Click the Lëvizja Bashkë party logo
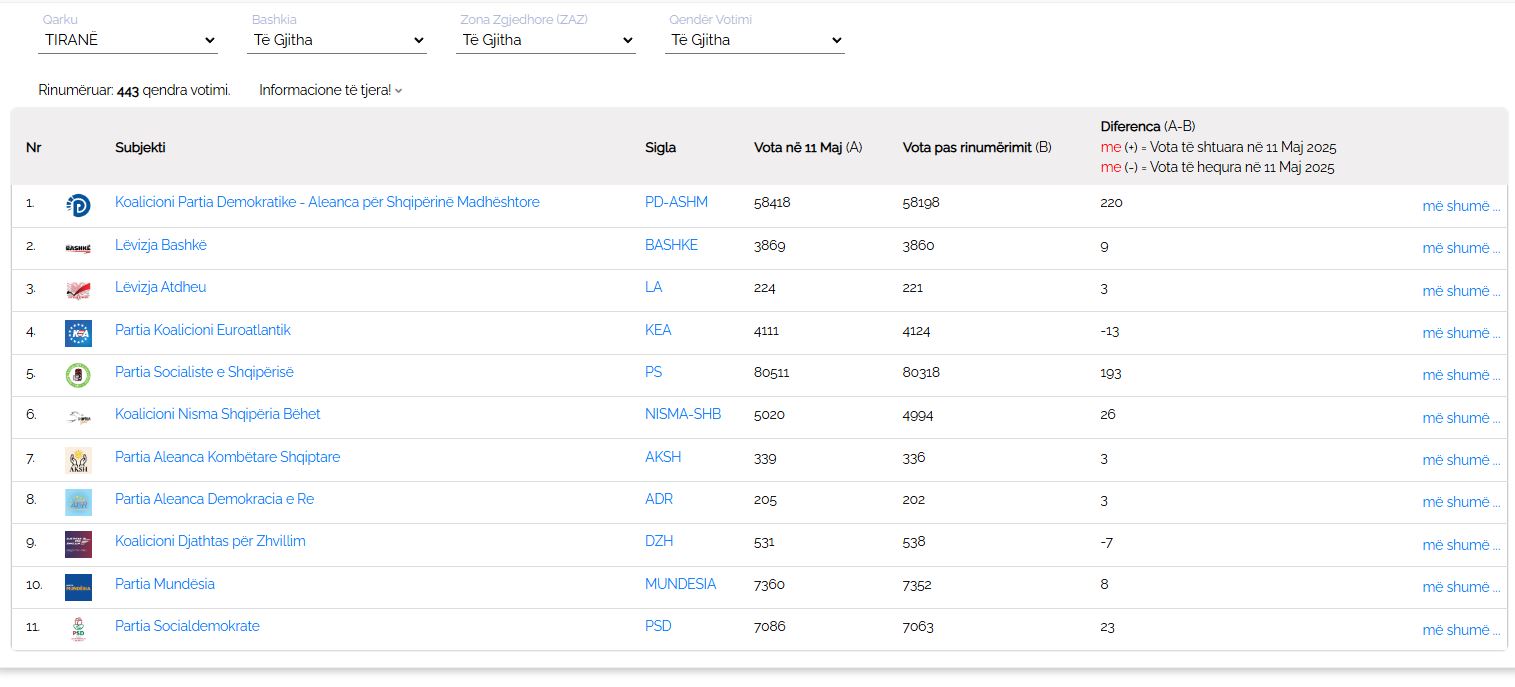 [78, 248]
